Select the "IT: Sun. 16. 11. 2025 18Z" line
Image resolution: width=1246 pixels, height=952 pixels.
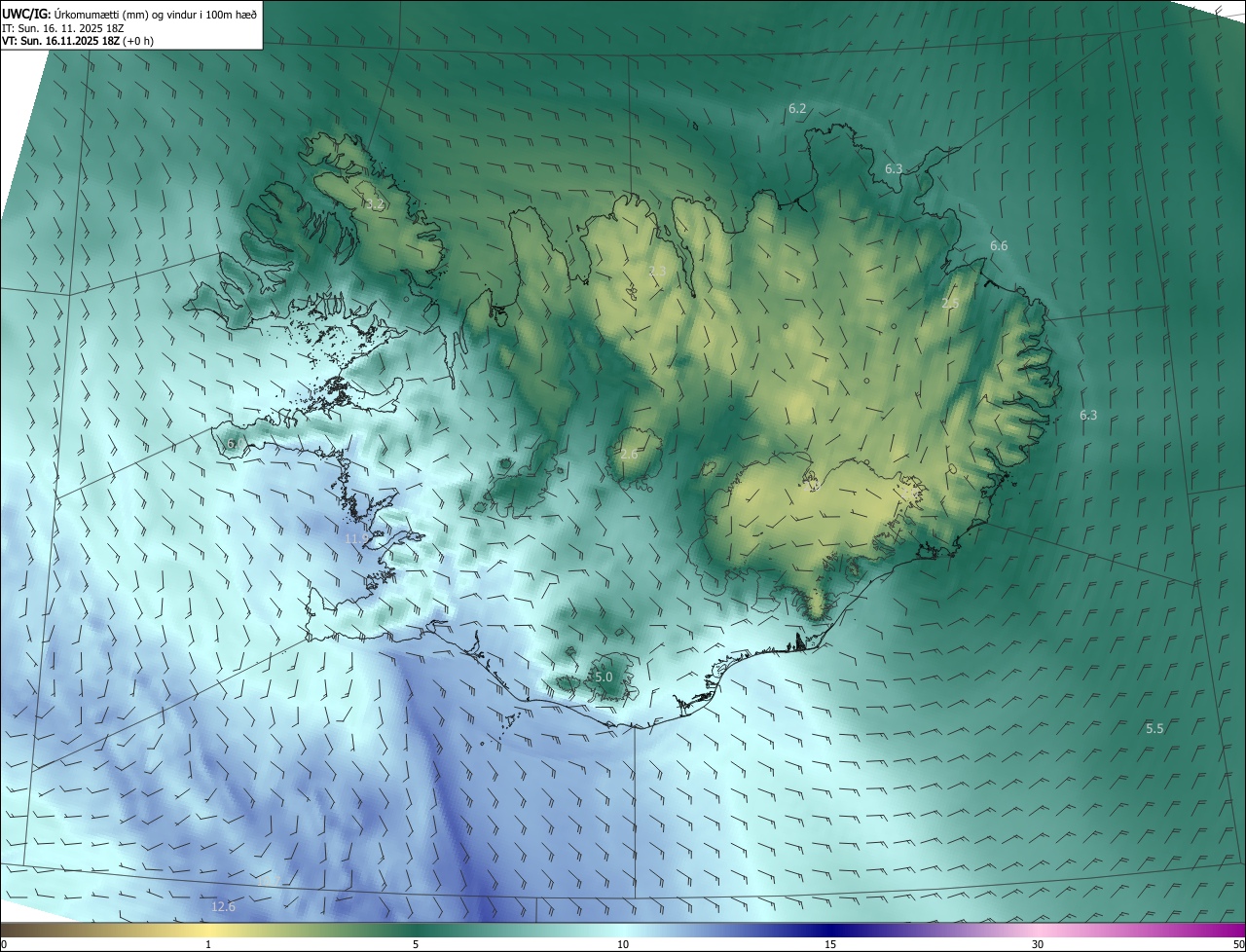pyautogui.click(x=63, y=27)
